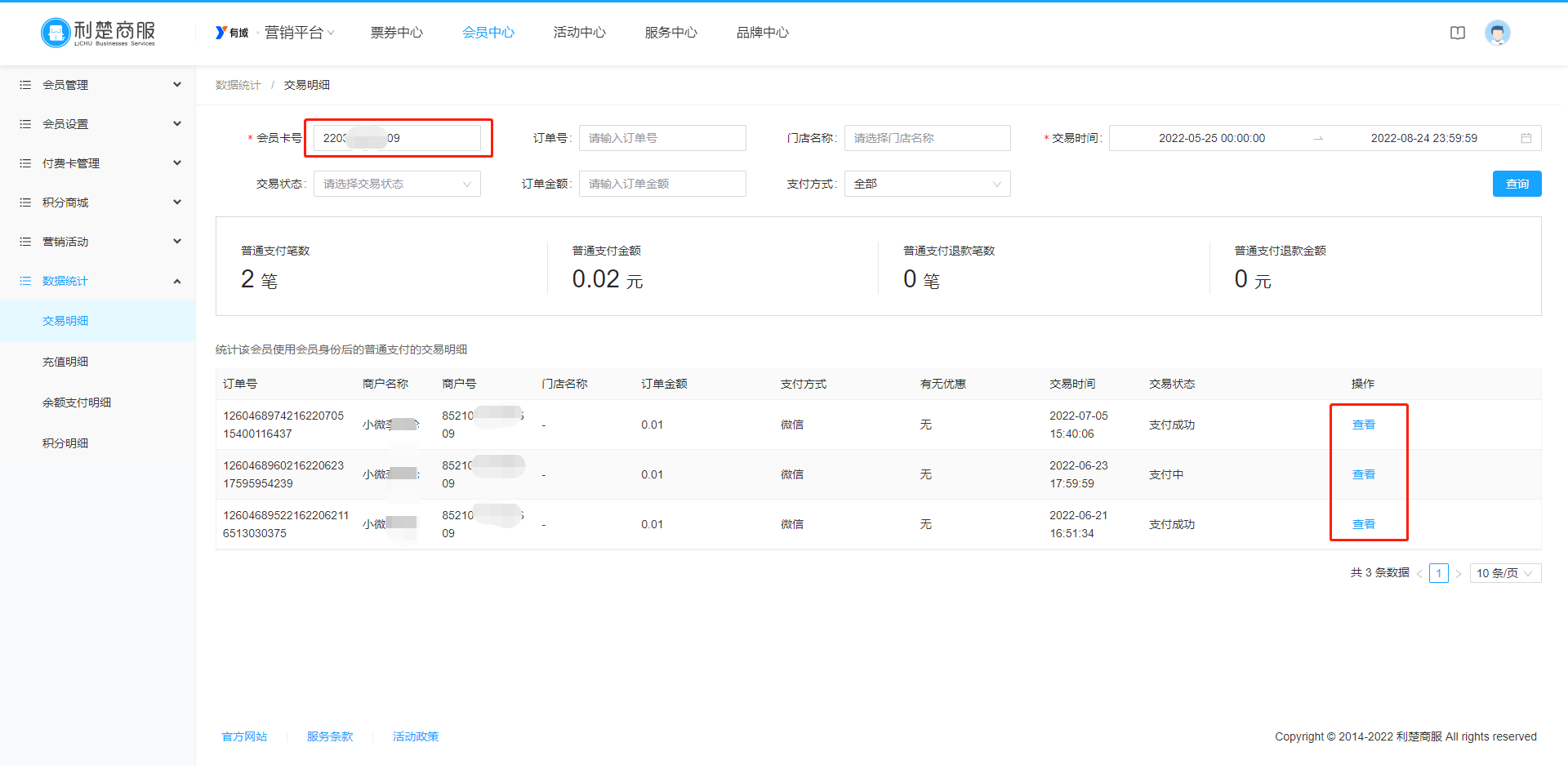Focus the 订单号 input field
This screenshot has height=765, width=1568.
coord(662,138)
